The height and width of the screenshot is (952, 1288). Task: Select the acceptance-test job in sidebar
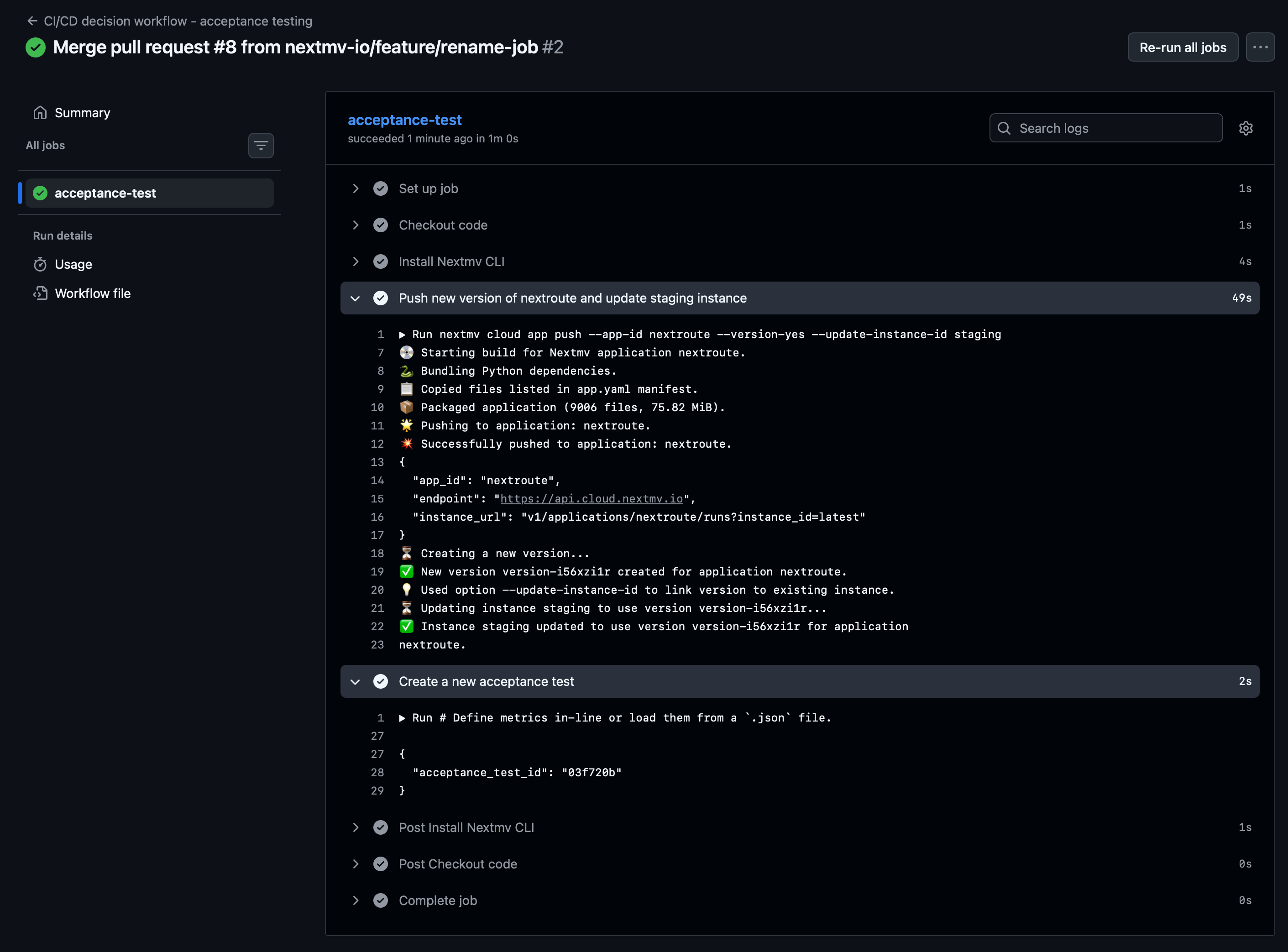[105, 193]
